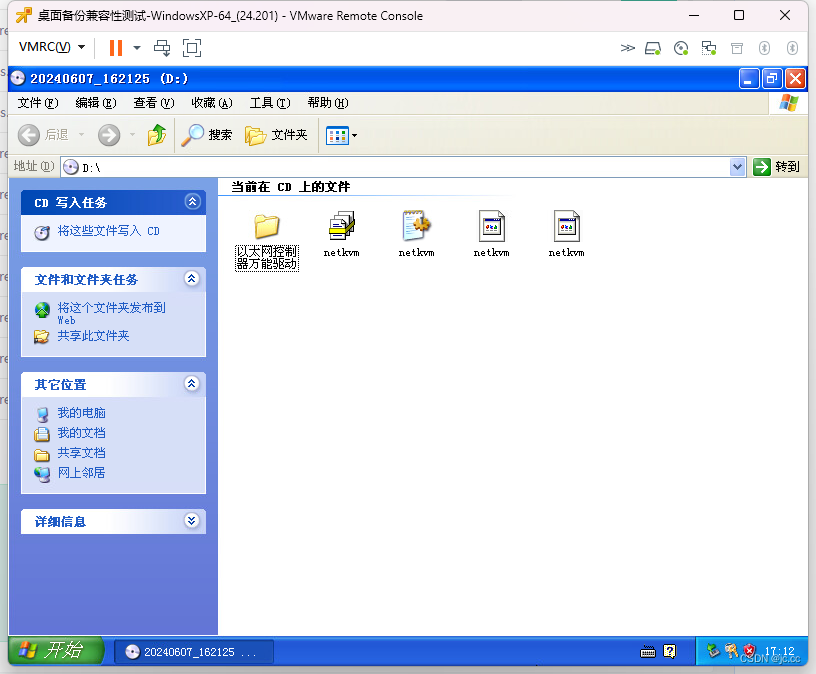Open the 收藏(A) menu
The height and width of the screenshot is (674, 816).
tap(212, 103)
